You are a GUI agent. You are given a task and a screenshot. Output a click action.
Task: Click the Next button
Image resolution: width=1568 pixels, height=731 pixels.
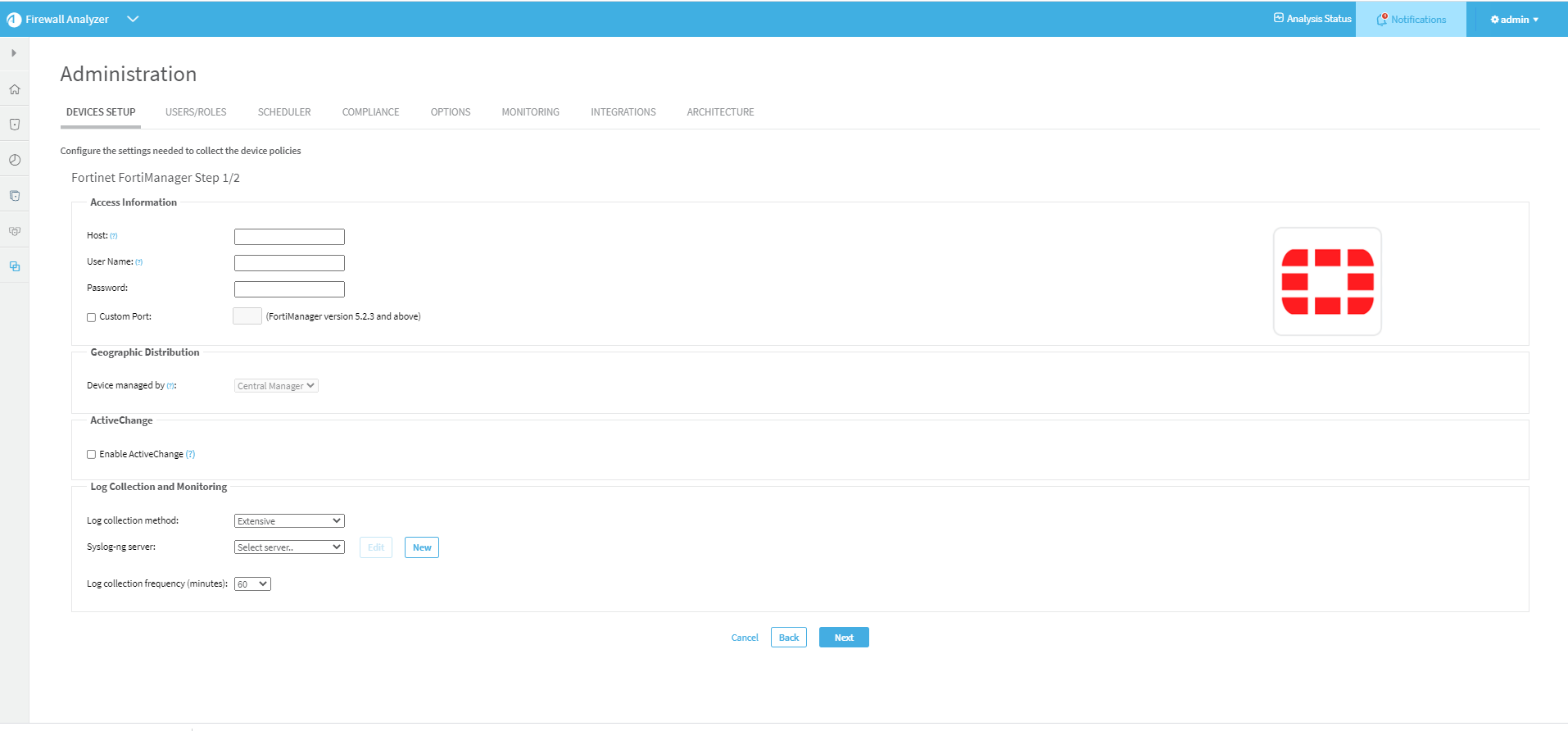coord(844,638)
